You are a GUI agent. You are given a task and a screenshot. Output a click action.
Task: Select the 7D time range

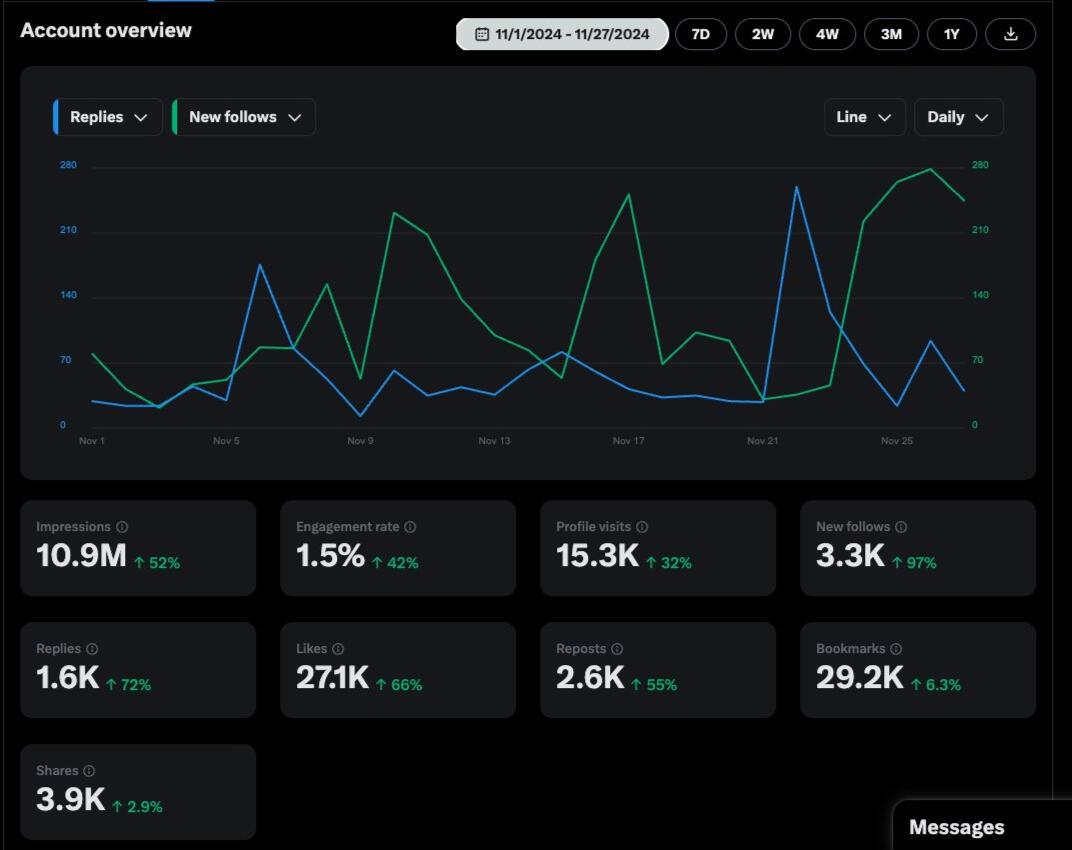(701, 34)
